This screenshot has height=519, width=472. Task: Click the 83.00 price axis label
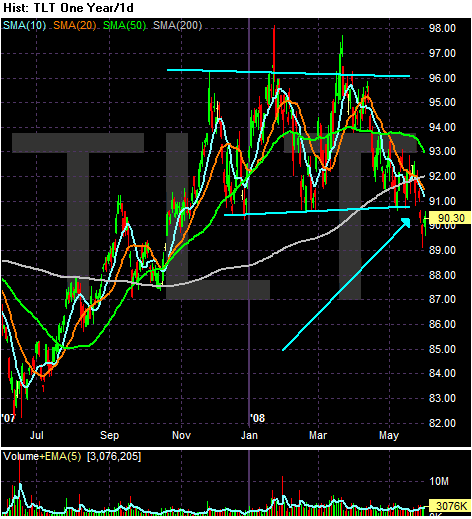442,398
